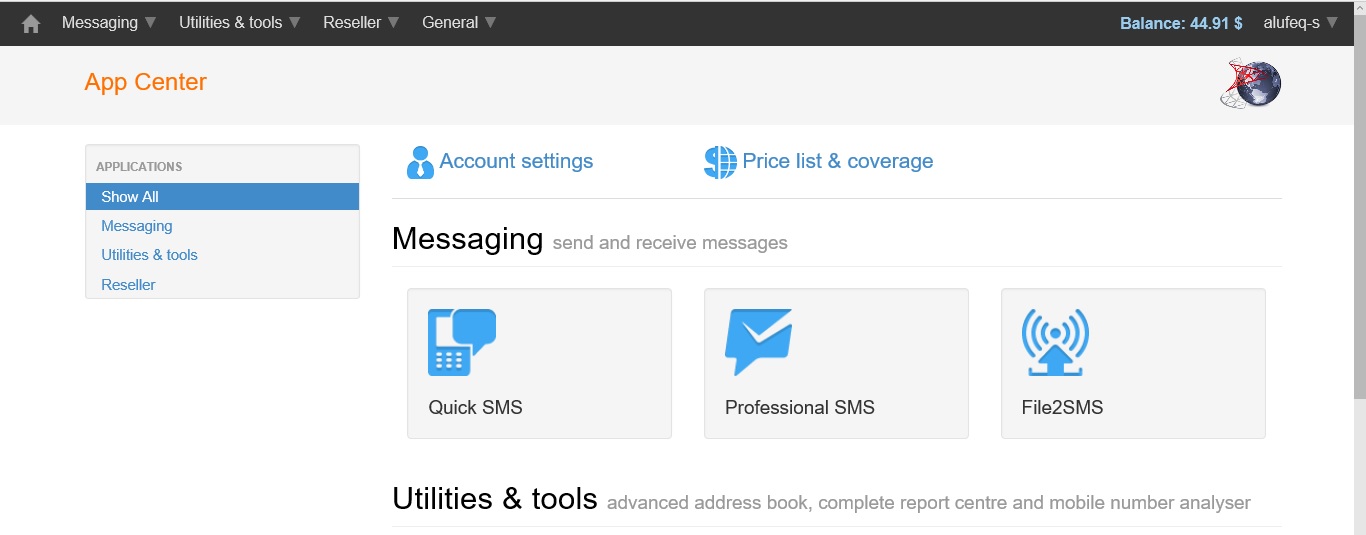Screen dimensions: 1366x535
Task: Open the Price list & coverage link
Action: pyautogui.click(x=838, y=161)
